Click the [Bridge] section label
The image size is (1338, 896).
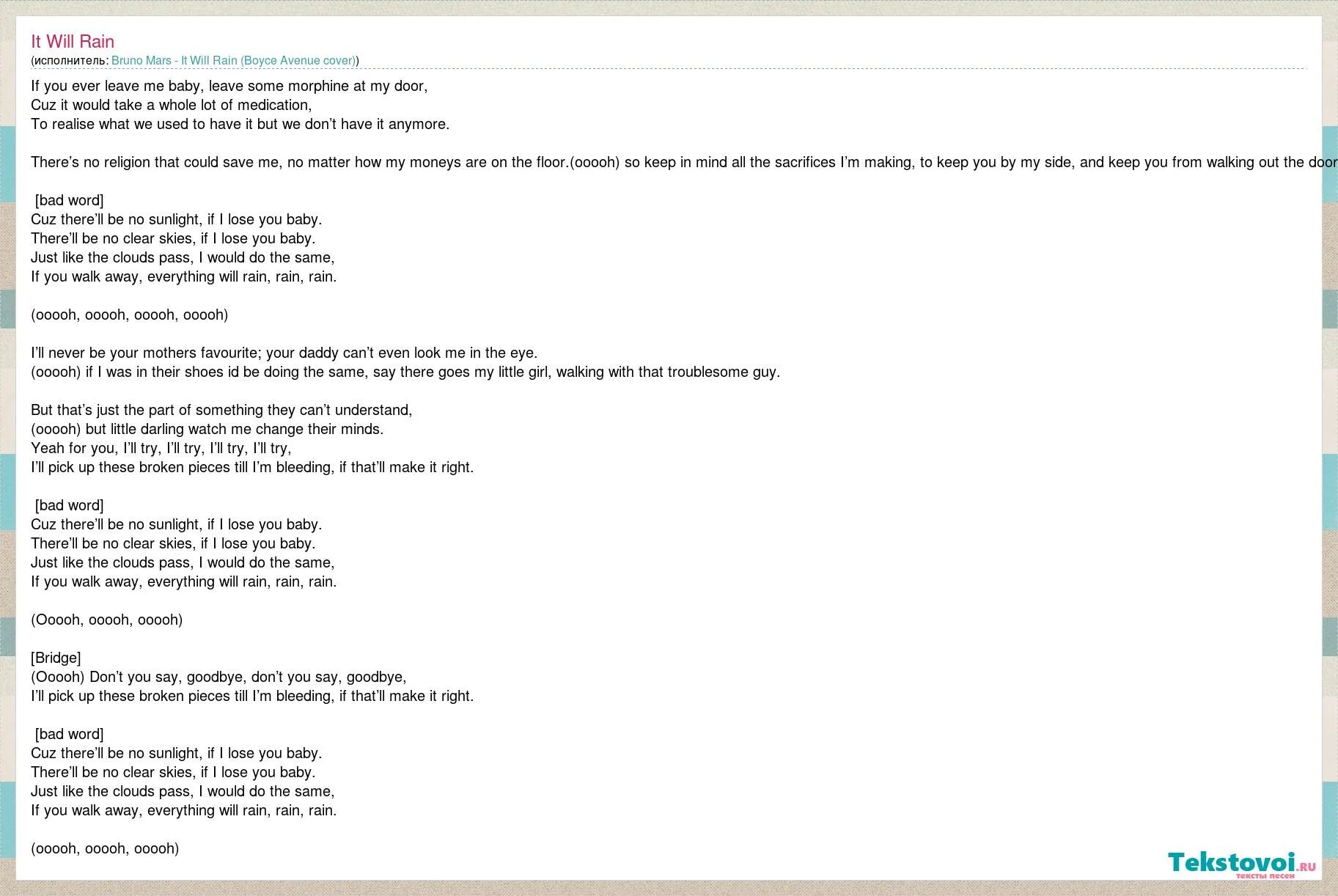tap(56, 658)
